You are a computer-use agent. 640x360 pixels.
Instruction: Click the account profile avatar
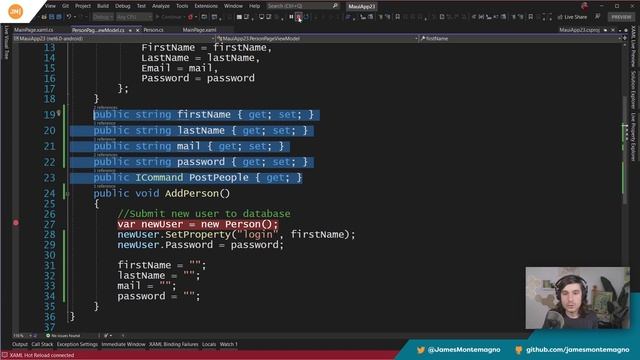point(584,6)
